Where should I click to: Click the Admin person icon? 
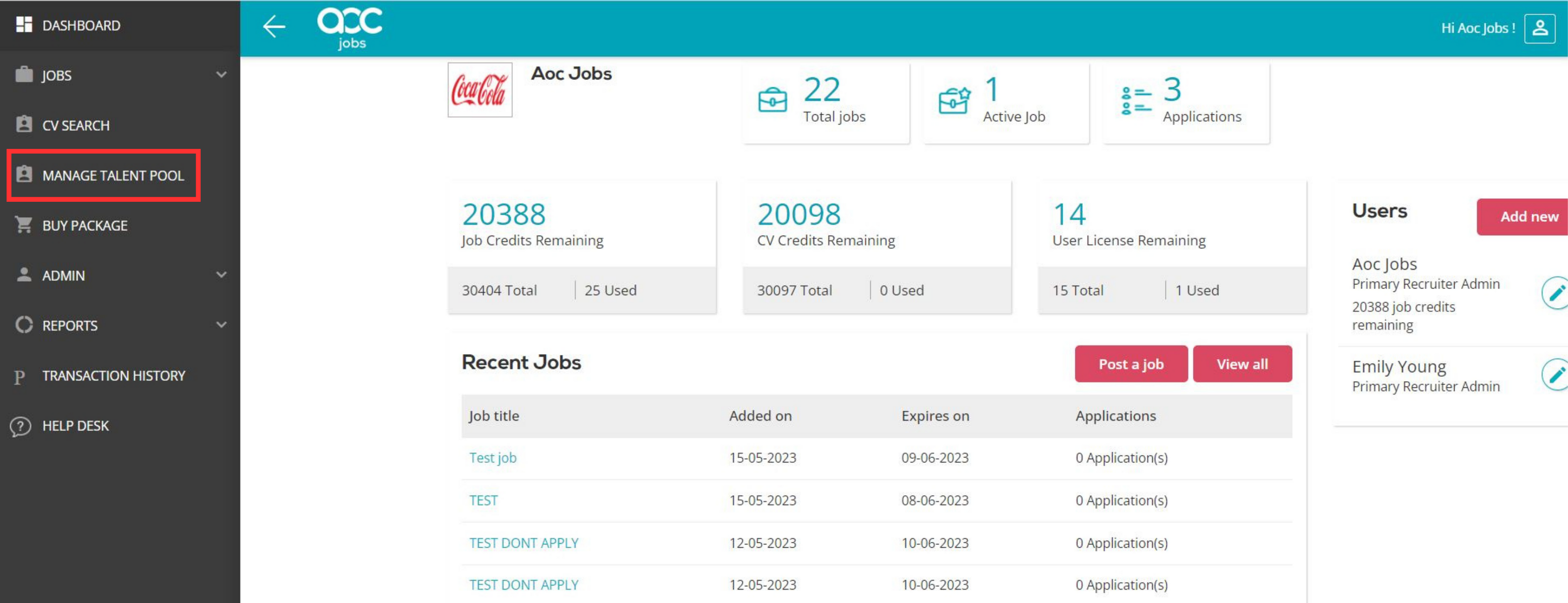(24, 274)
